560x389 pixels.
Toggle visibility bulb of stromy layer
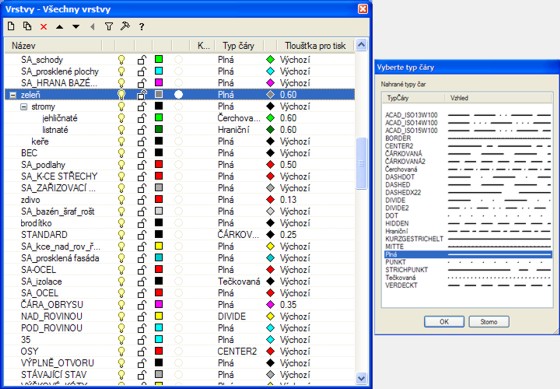tap(121, 106)
